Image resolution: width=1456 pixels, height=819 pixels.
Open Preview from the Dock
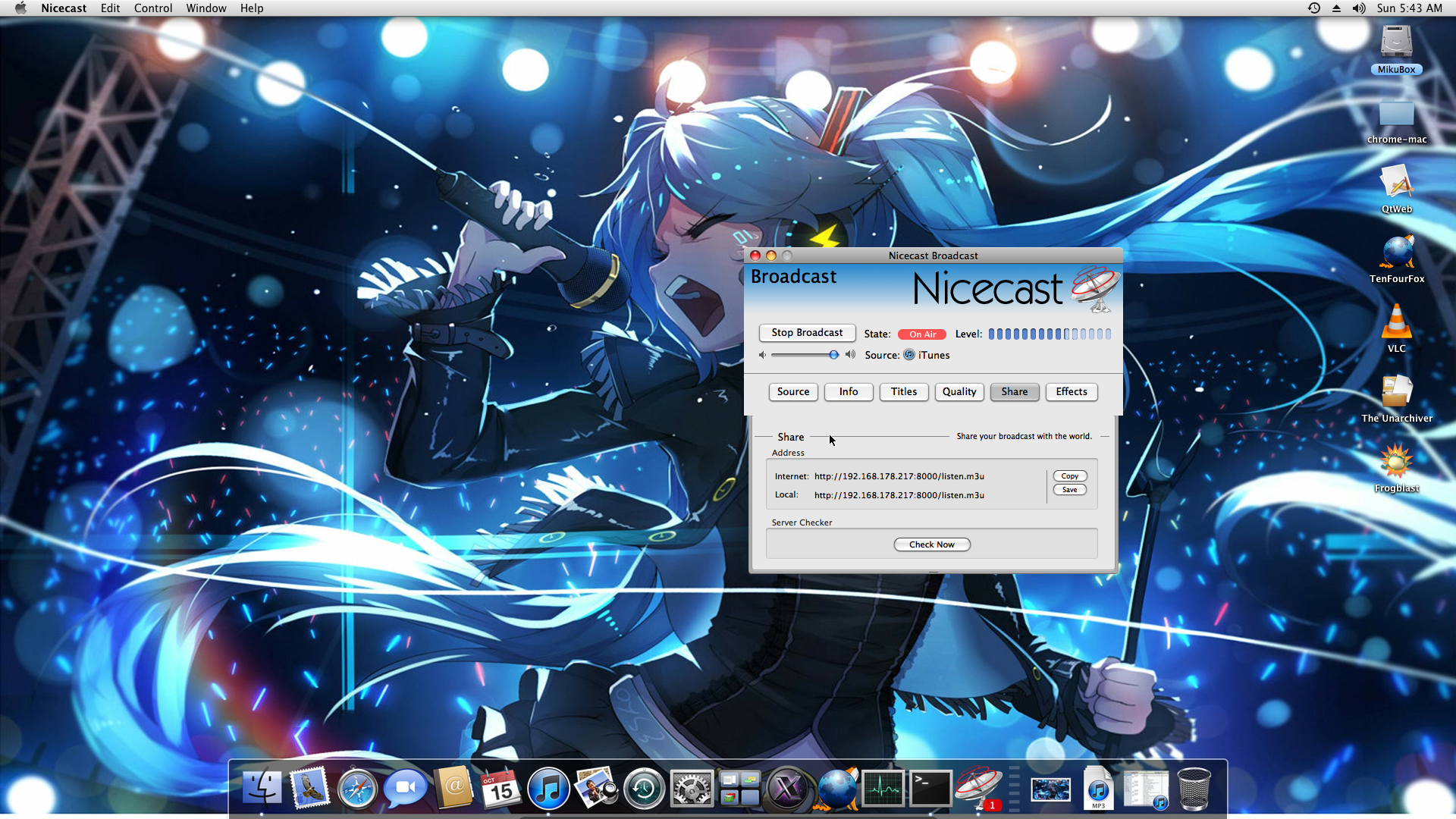[x=596, y=789]
